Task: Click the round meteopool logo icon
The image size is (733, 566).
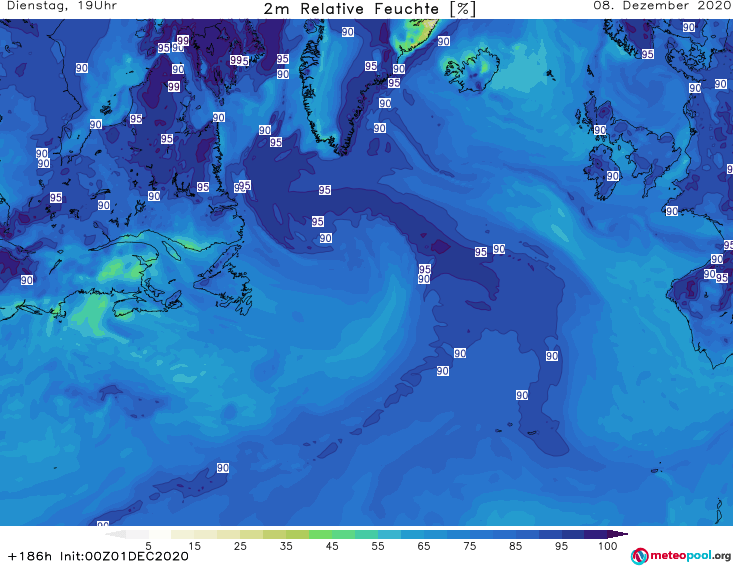Action: [x=639, y=556]
